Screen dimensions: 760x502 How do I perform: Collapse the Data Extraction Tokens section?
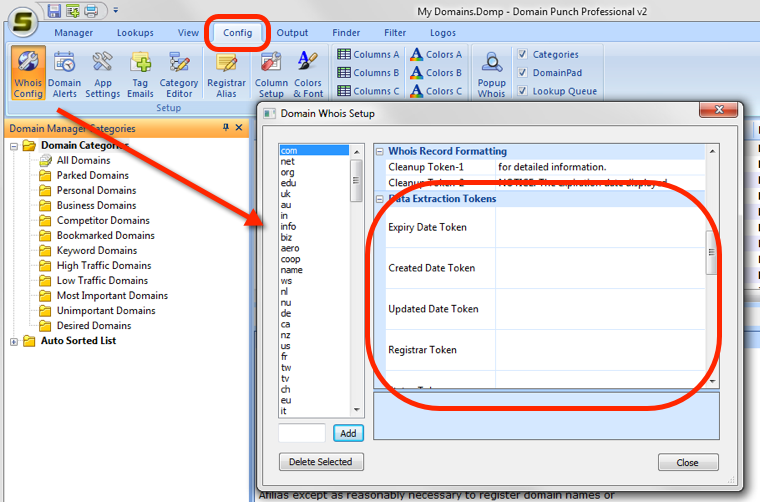click(x=380, y=199)
